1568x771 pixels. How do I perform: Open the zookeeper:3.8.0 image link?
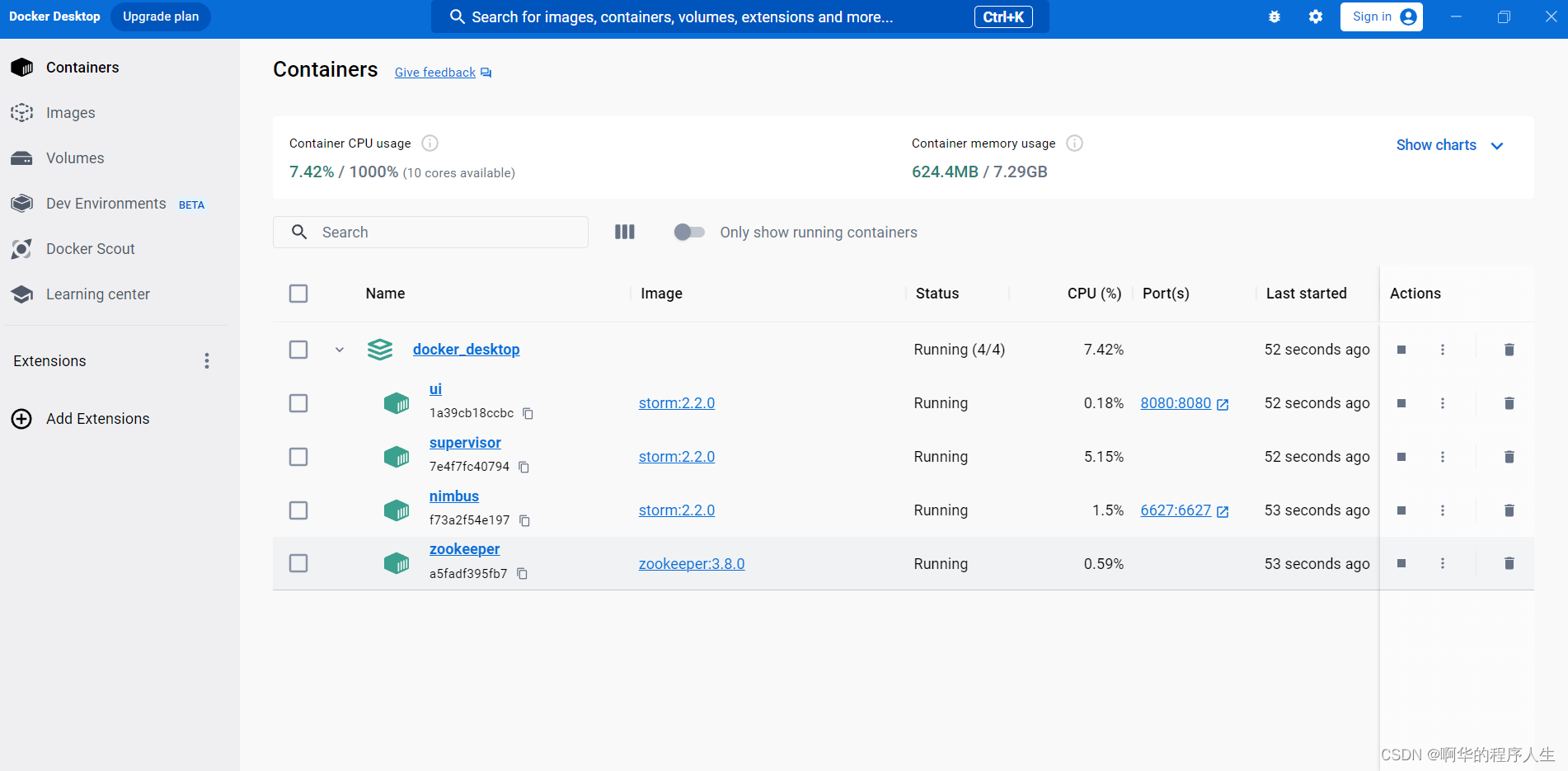coord(692,564)
